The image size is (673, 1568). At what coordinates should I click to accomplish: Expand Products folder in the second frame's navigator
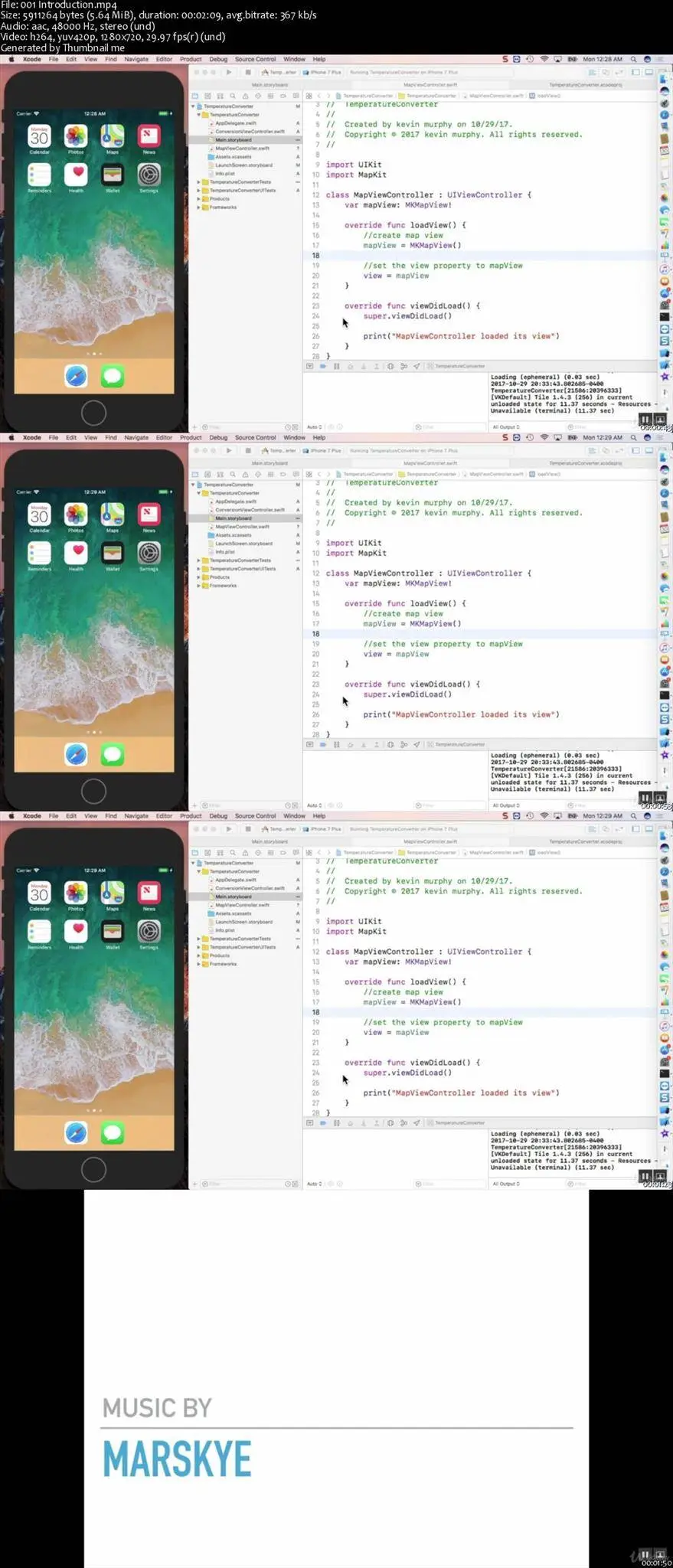199,577
